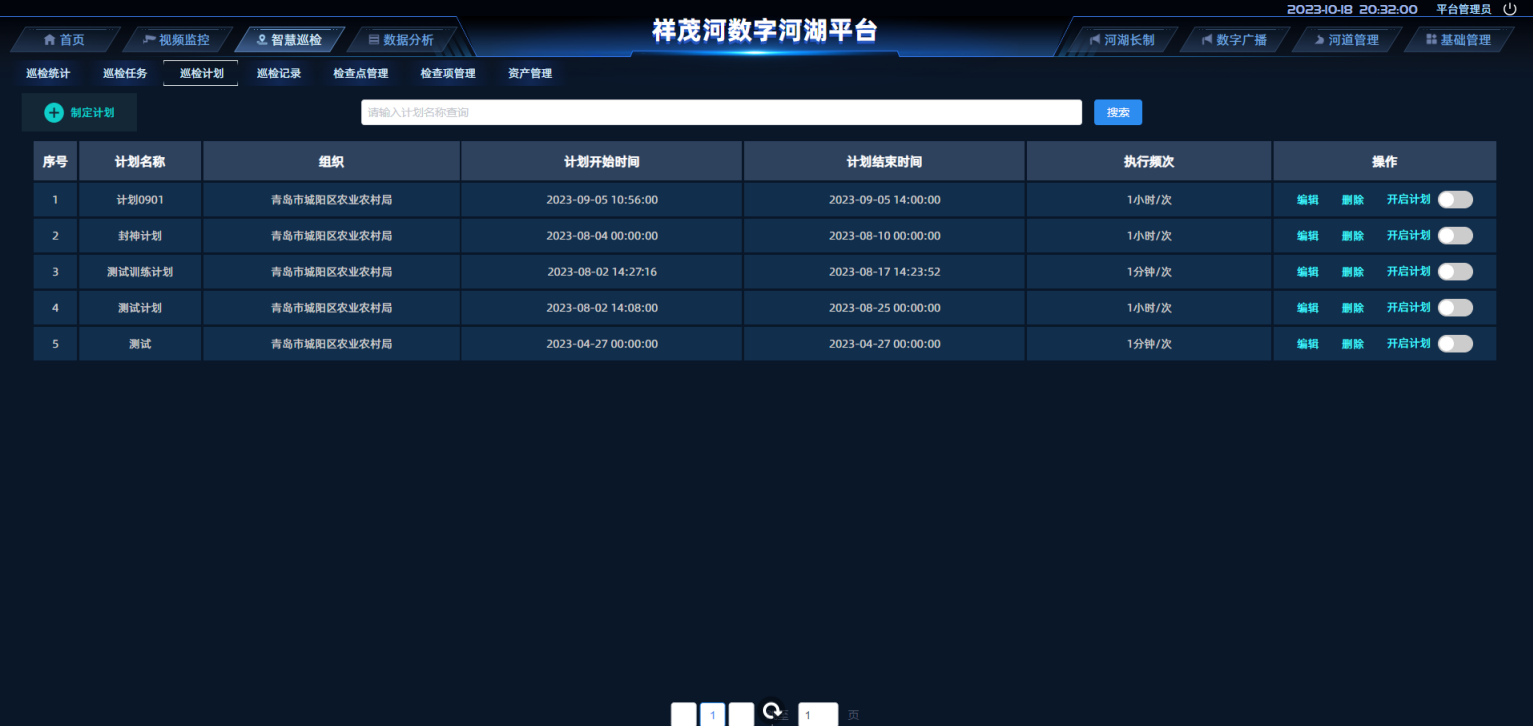The height and width of the screenshot is (726, 1533).
Task: Click the refresh icon in pagination
Action: (x=772, y=710)
